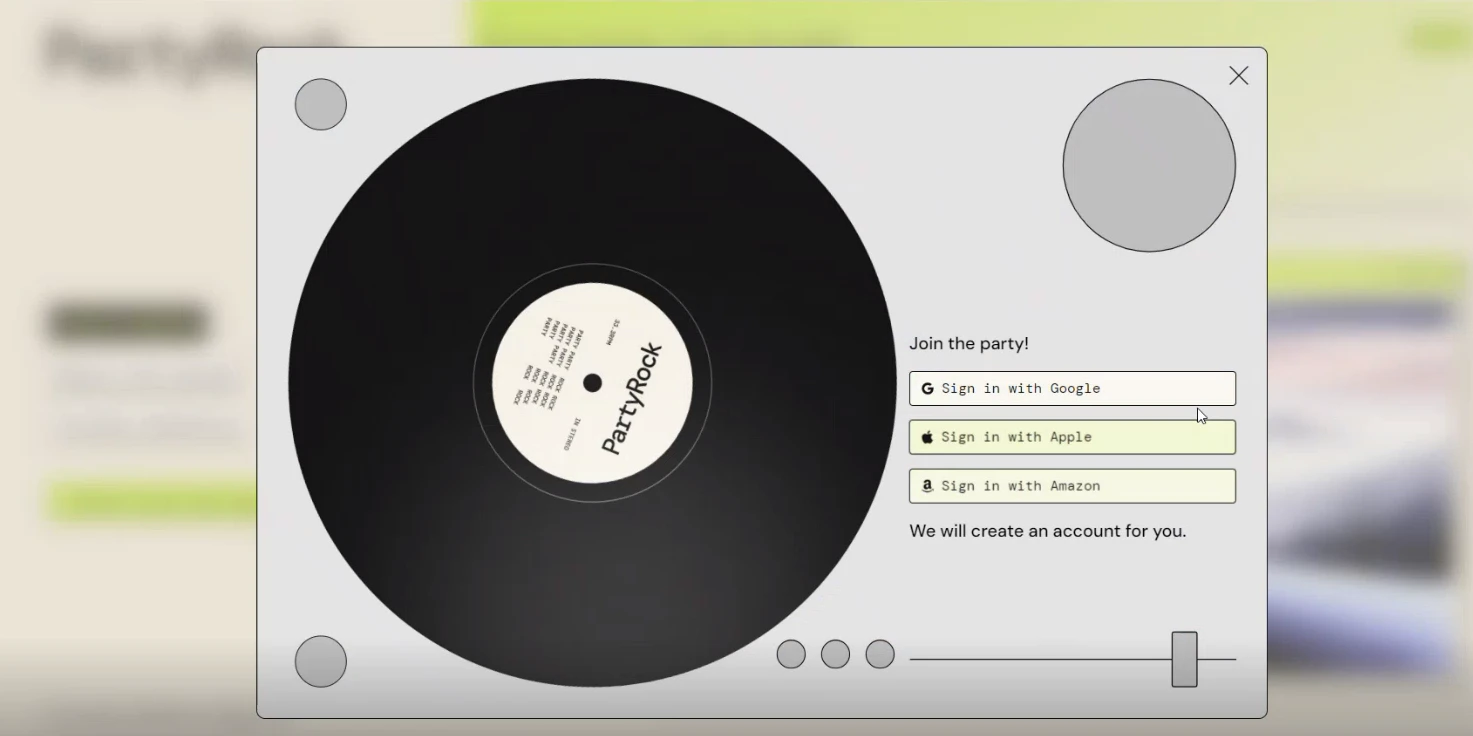This screenshot has height=736, width=1473.
Task: Click the "Join the party!" heading text
Action: [x=968, y=343]
